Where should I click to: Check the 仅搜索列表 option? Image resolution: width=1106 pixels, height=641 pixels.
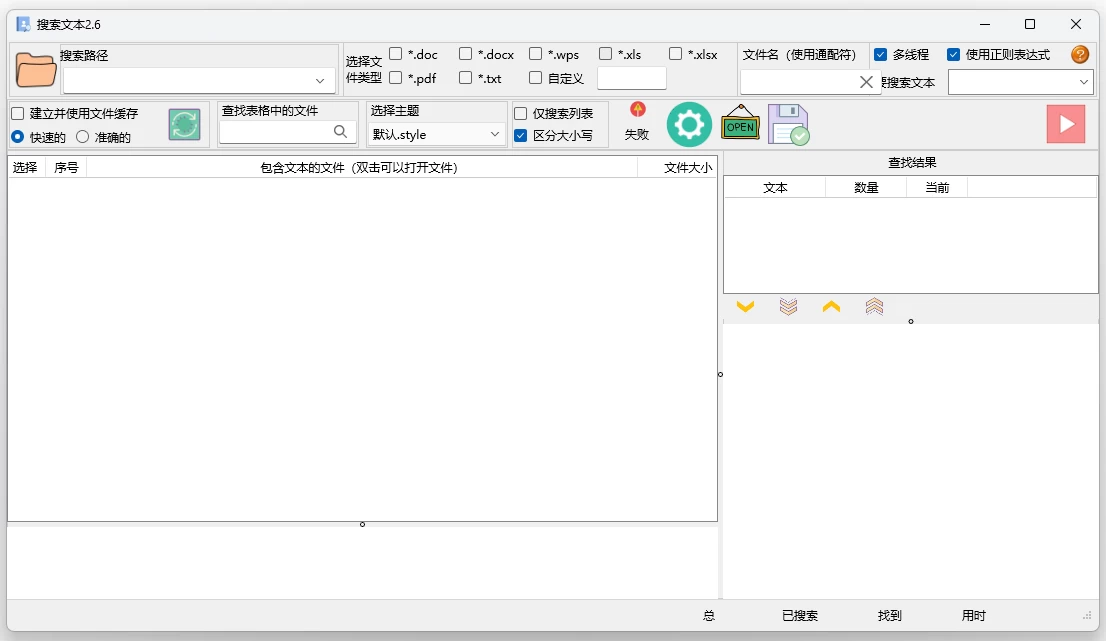(x=521, y=113)
